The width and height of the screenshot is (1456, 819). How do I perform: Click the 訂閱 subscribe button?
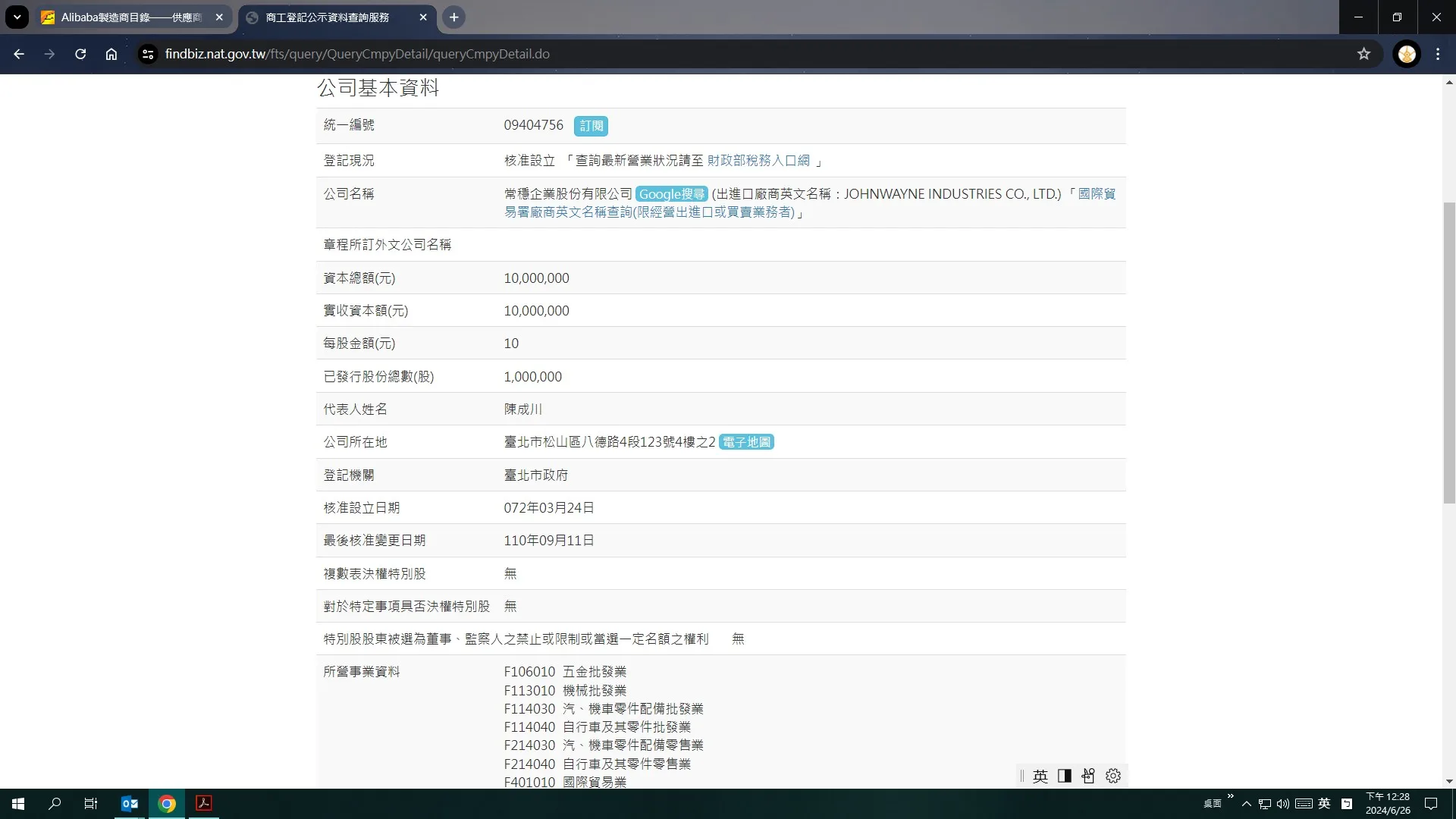pos(591,126)
